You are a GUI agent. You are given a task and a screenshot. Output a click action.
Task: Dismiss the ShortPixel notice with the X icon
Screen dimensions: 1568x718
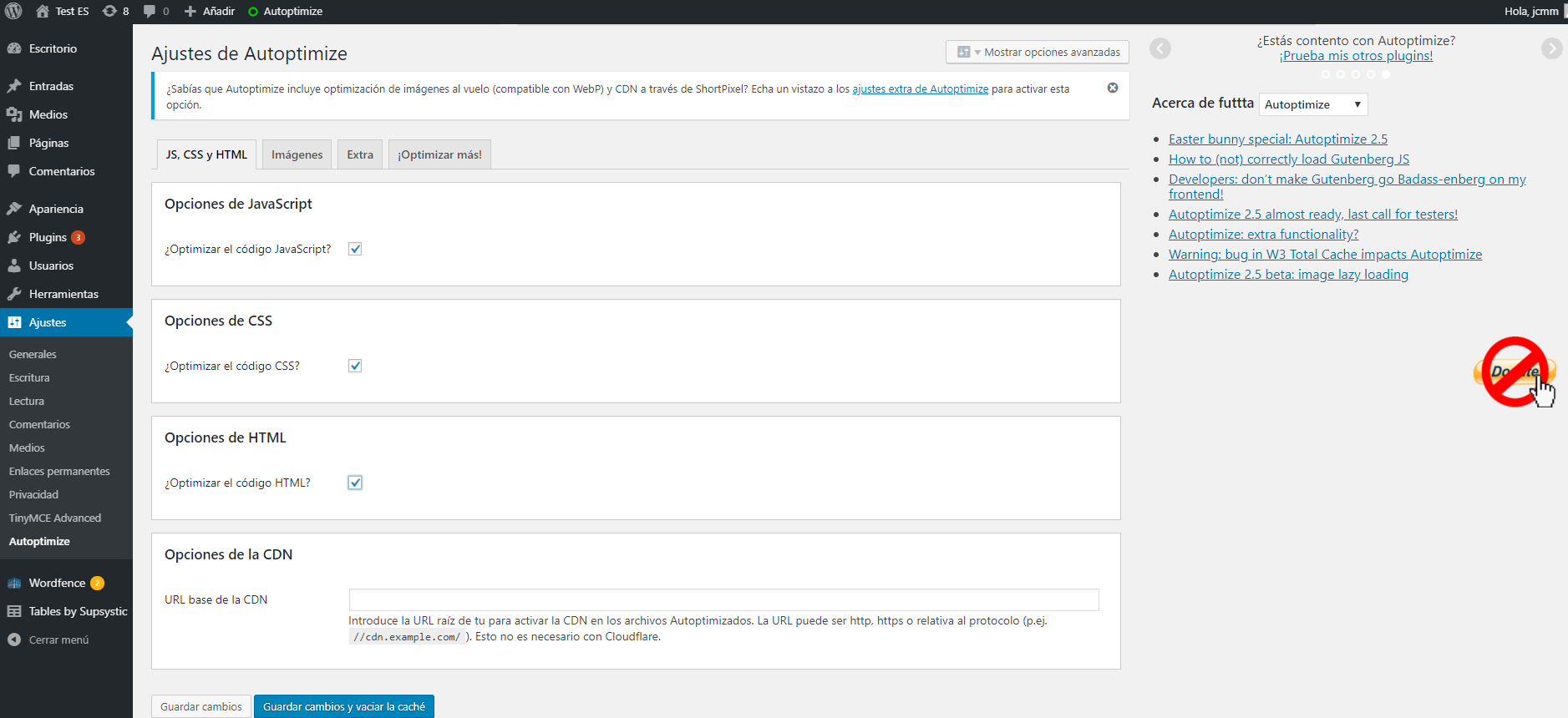coord(1112,88)
